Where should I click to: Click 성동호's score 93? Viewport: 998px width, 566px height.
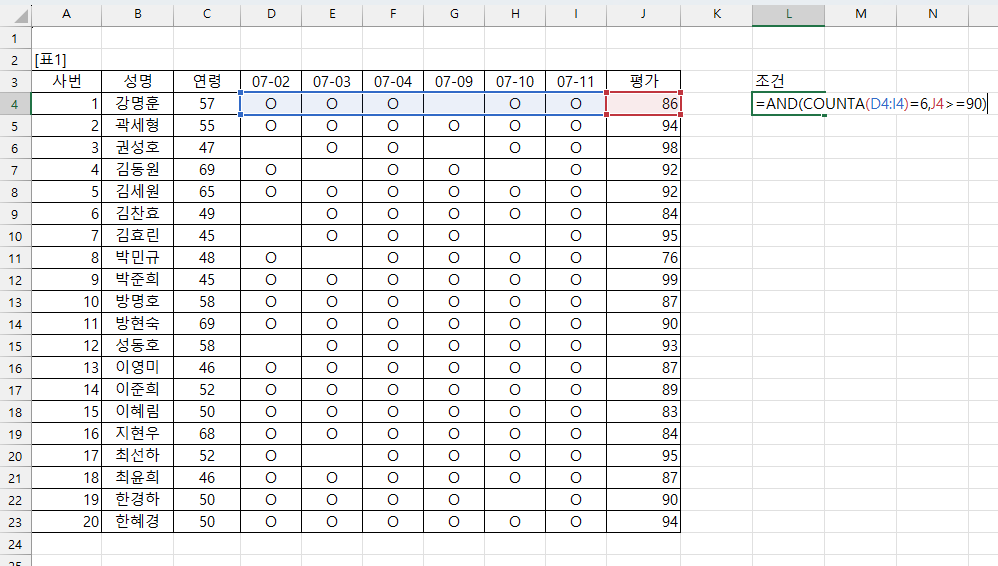[643, 346]
